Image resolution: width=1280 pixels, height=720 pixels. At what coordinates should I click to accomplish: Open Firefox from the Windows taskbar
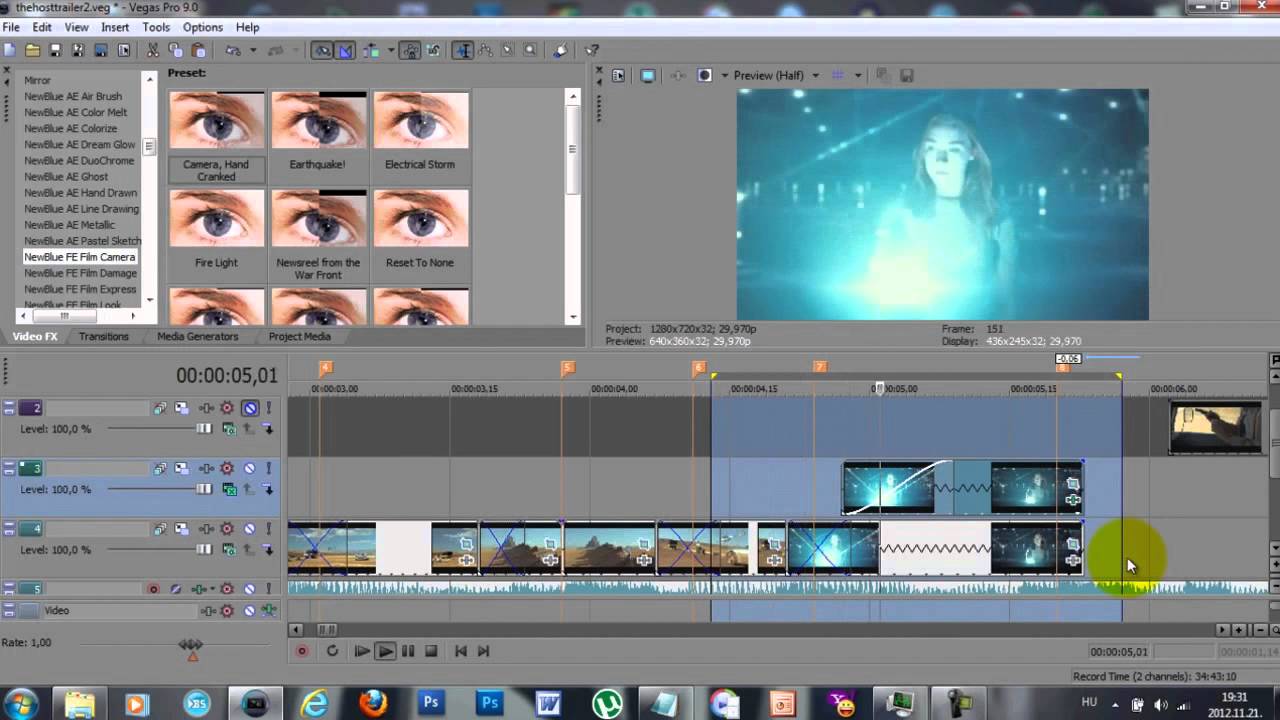click(x=373, y=704)
